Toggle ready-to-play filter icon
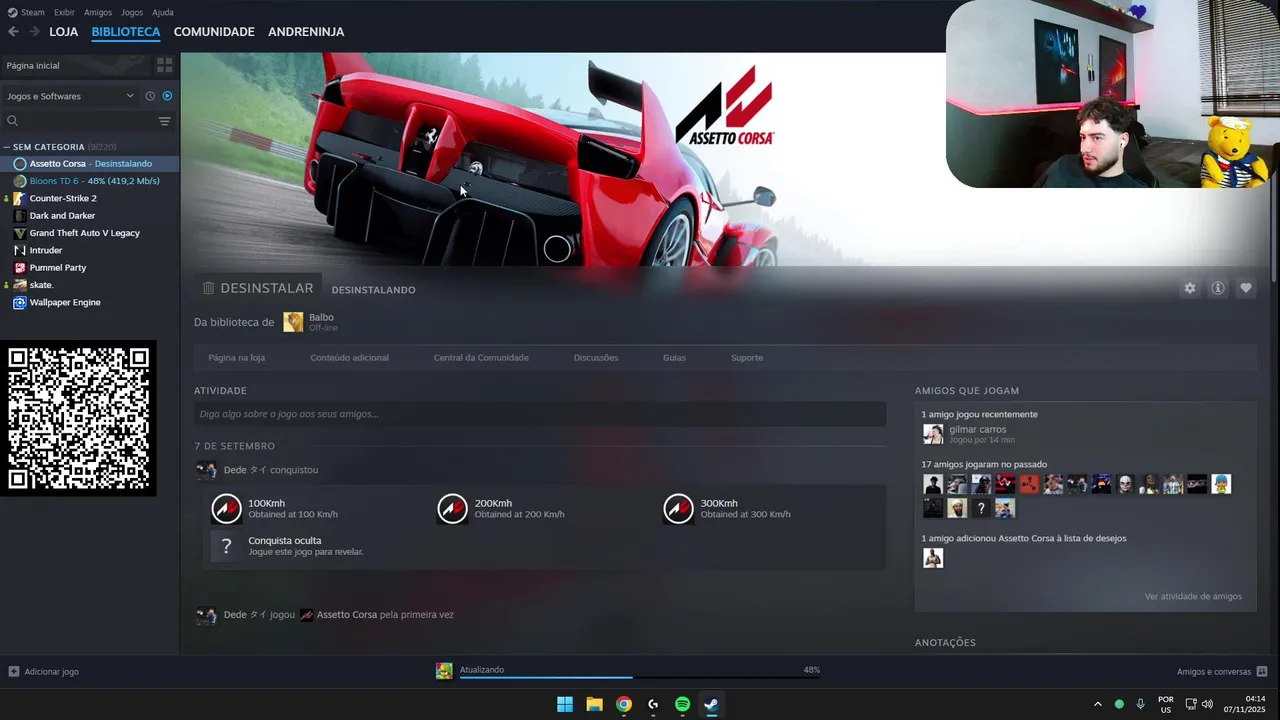This screenshot has width=1280, height=720. click(167, 96)
